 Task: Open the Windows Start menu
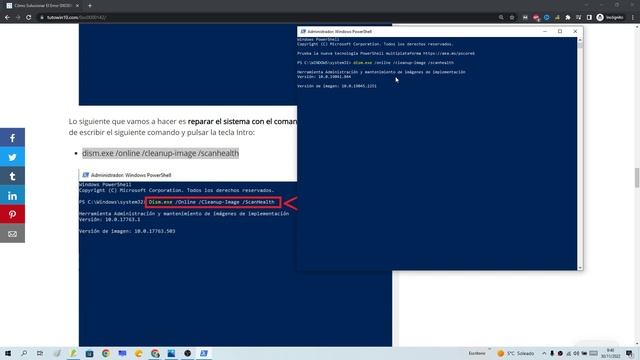[8, 353]
